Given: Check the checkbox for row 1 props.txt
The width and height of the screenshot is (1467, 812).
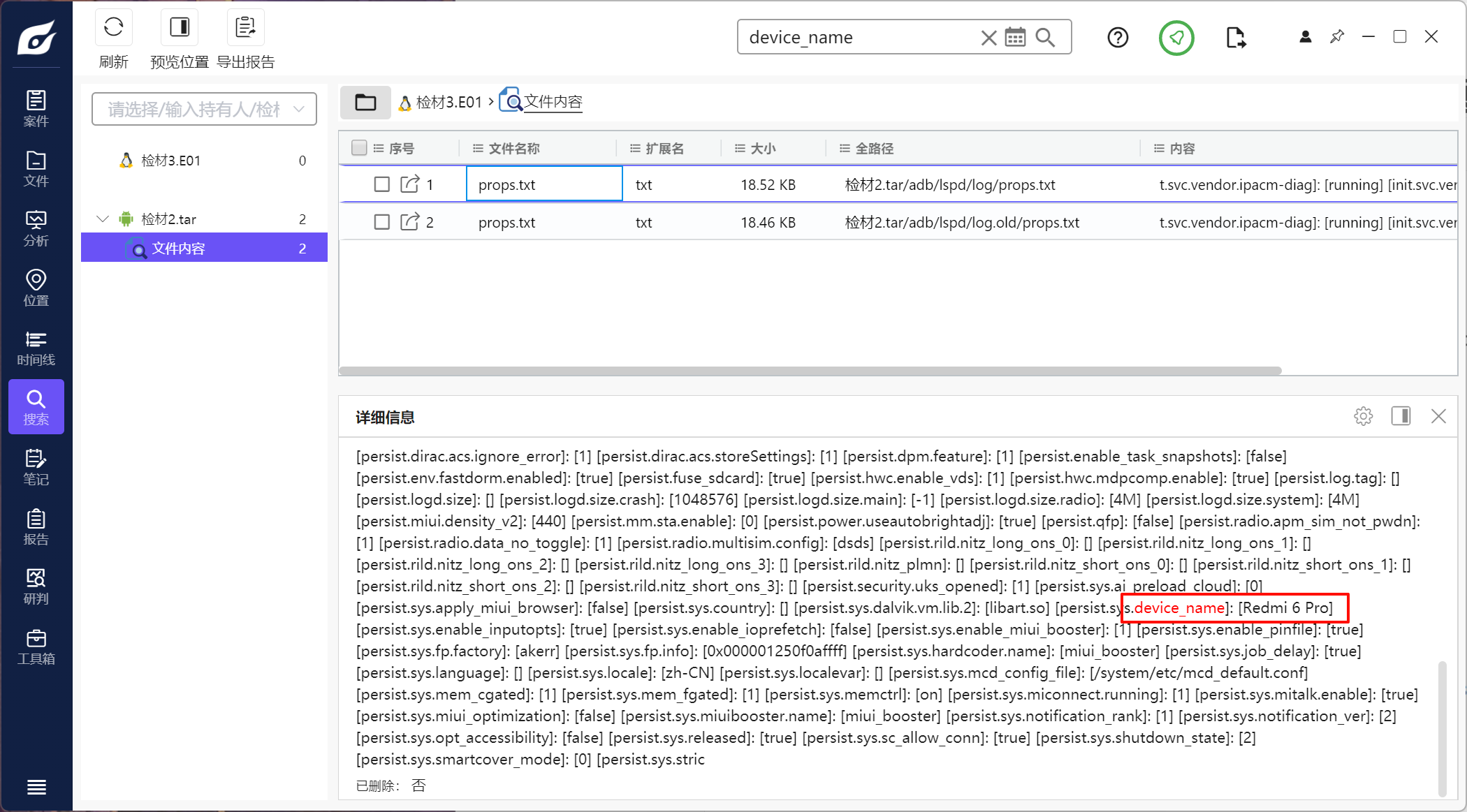Looking at the screenshot, I should 381,184.
